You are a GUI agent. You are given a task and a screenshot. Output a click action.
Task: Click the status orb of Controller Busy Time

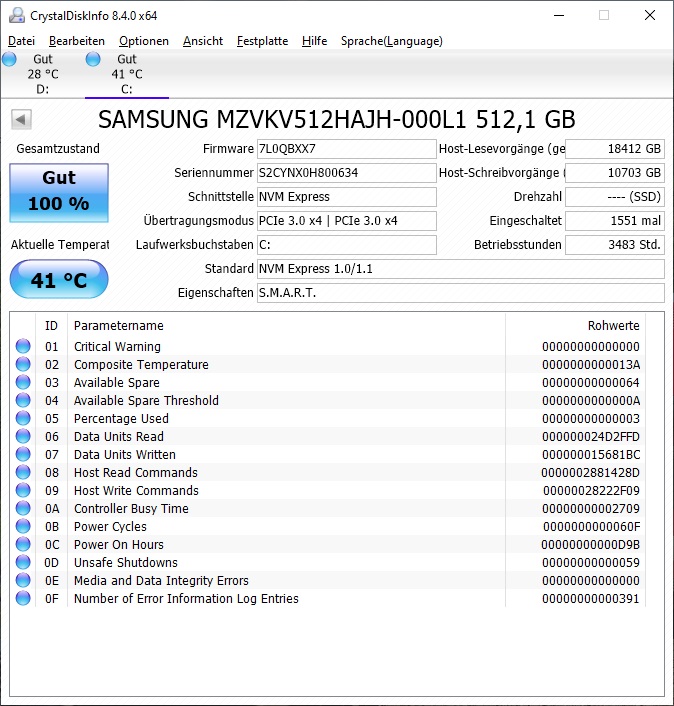[x=23, y=508]
